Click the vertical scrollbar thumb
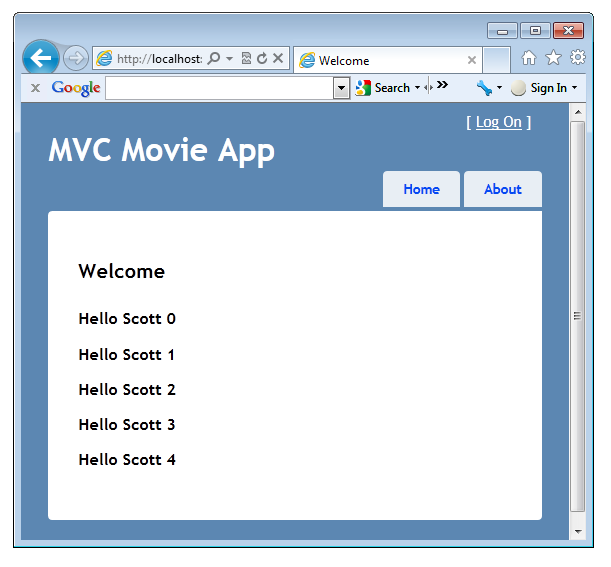 [x=576, y=315]
